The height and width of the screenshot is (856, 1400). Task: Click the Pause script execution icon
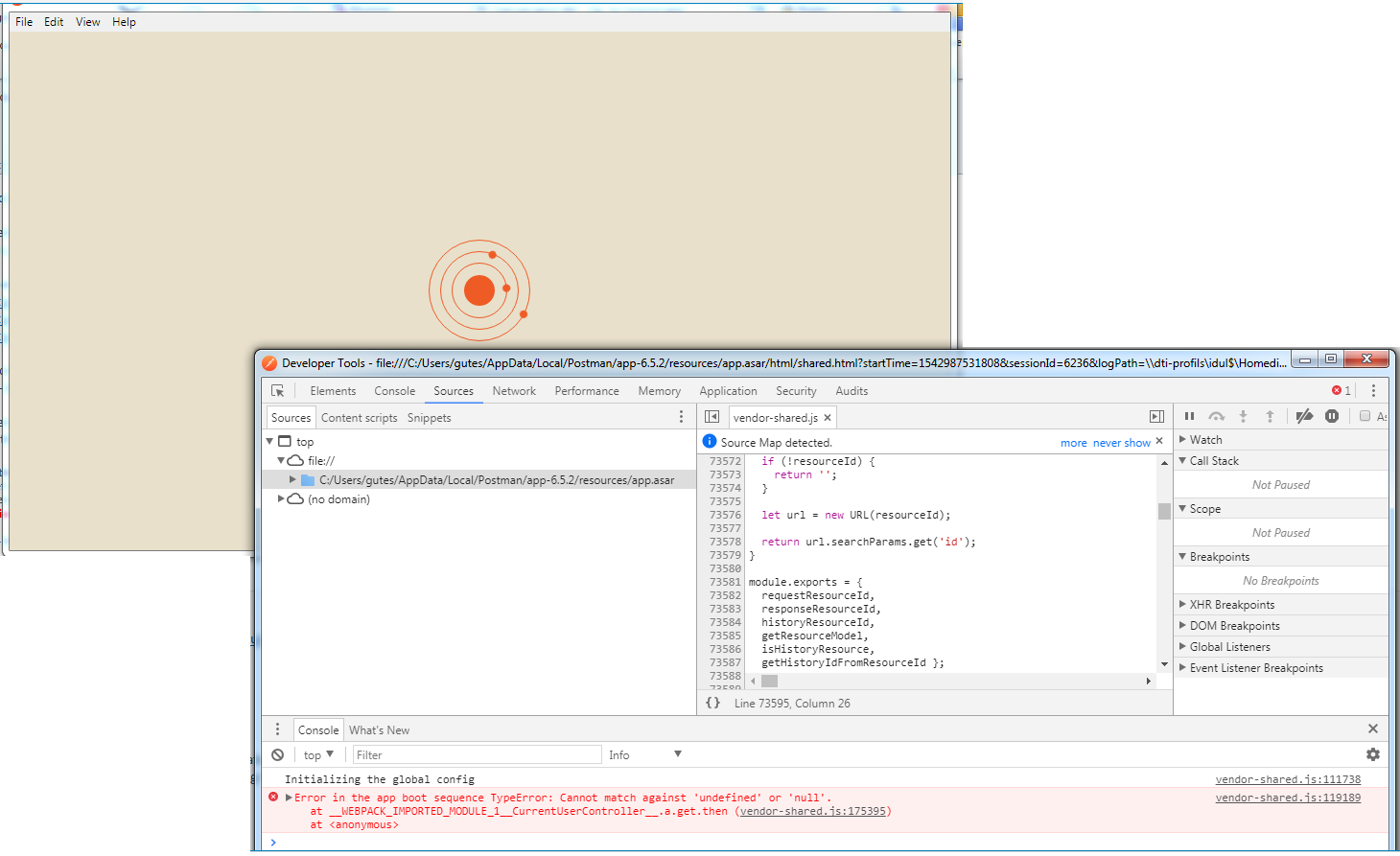[1189, 415]
